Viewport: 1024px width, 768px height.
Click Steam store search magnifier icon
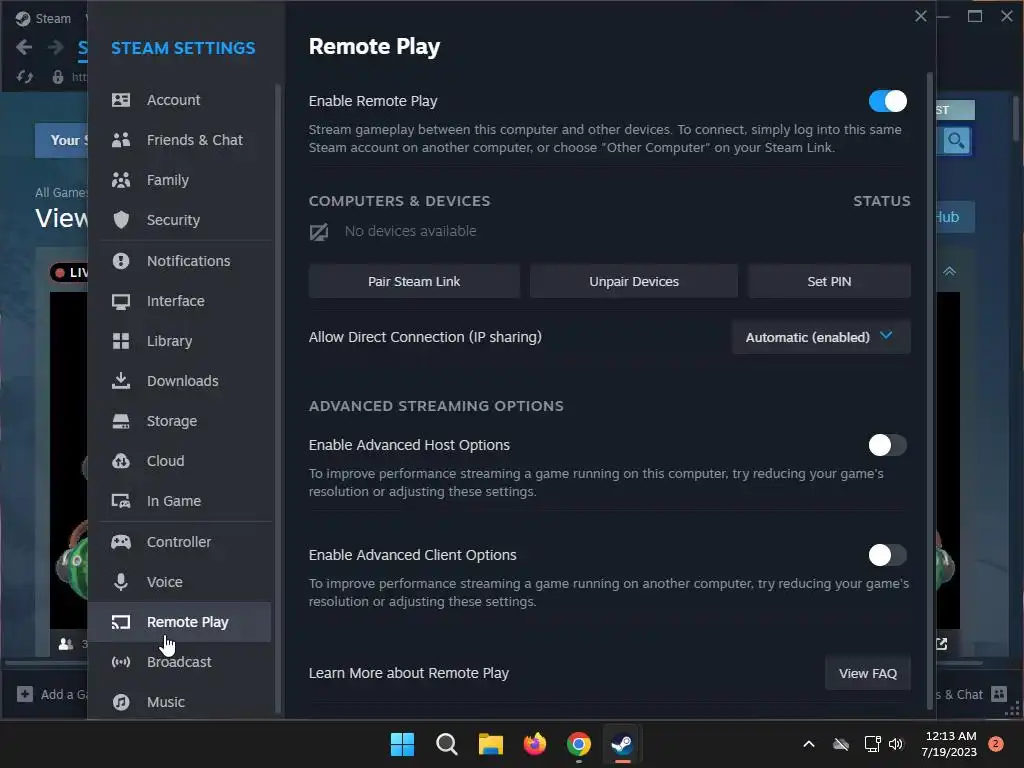(x=956, y=140)
